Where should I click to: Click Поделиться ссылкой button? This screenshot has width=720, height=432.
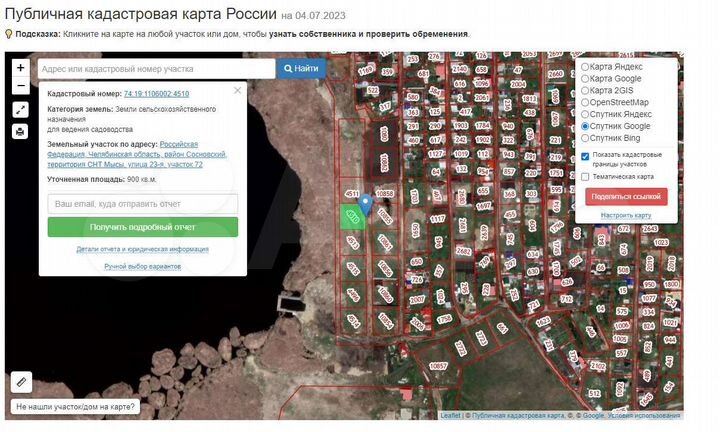pos(626,196)
